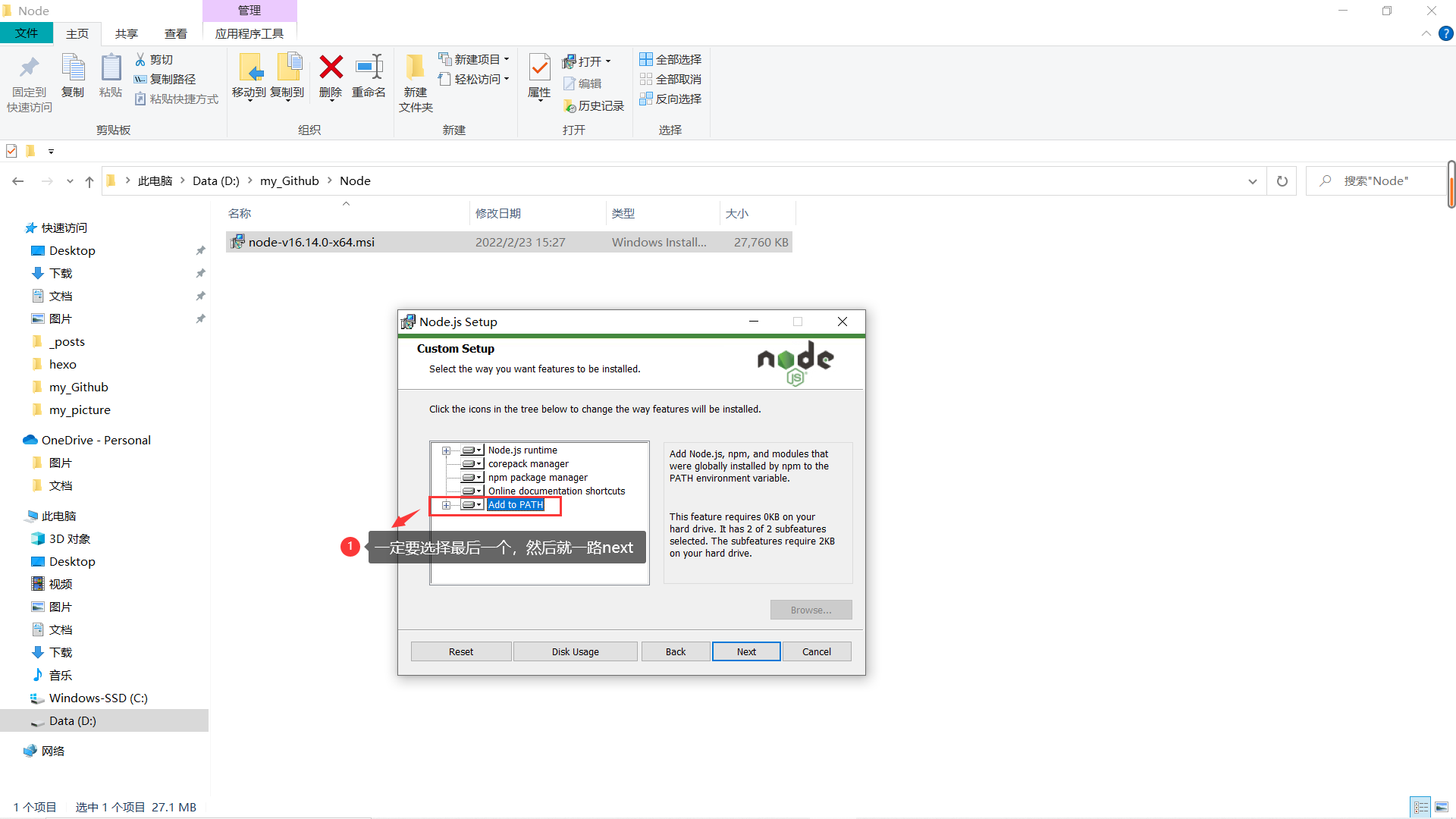
Task: Open the address bar history dropdown
Action: (1252, 181)
